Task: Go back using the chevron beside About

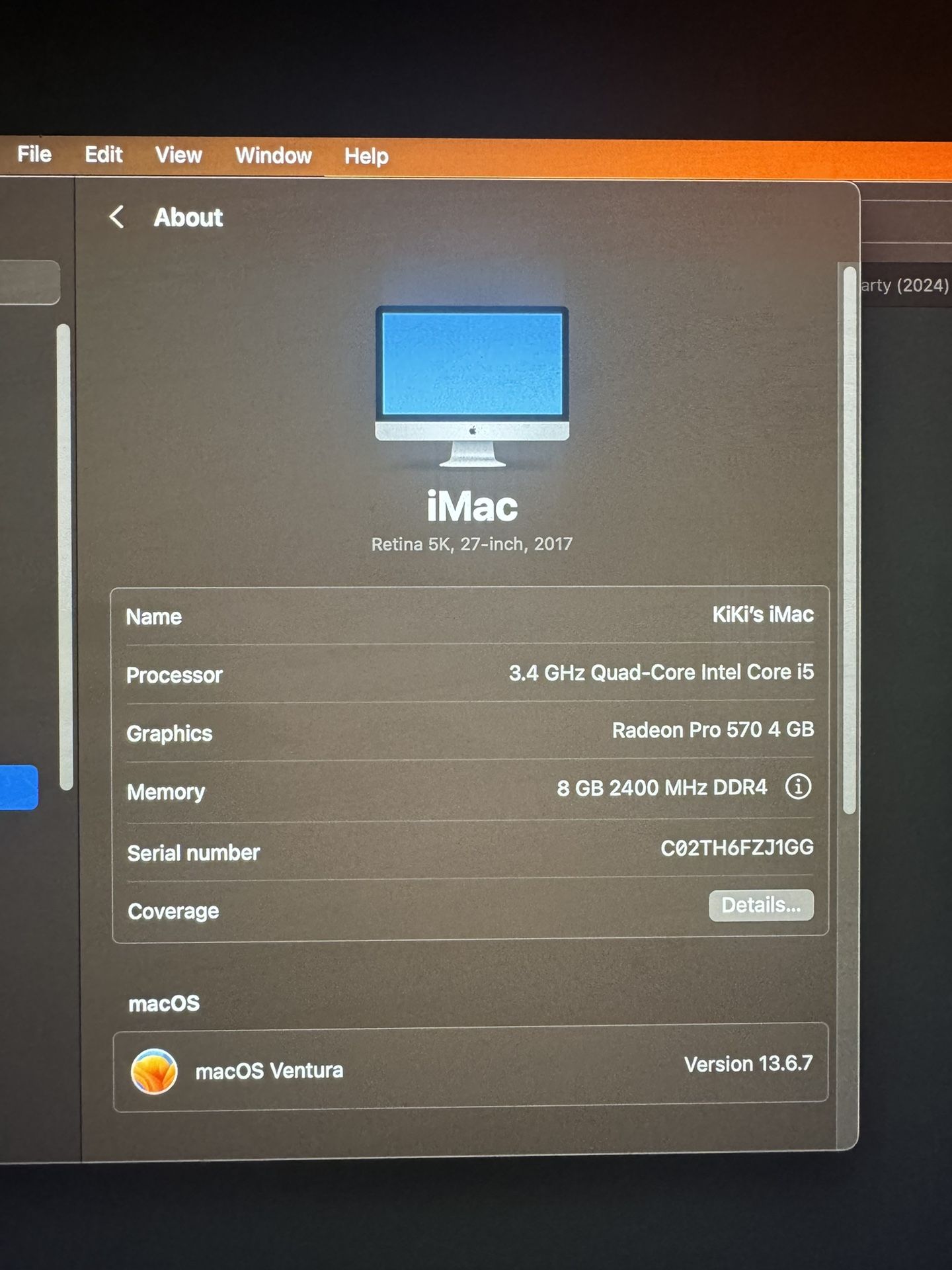Action: (116, 217)
